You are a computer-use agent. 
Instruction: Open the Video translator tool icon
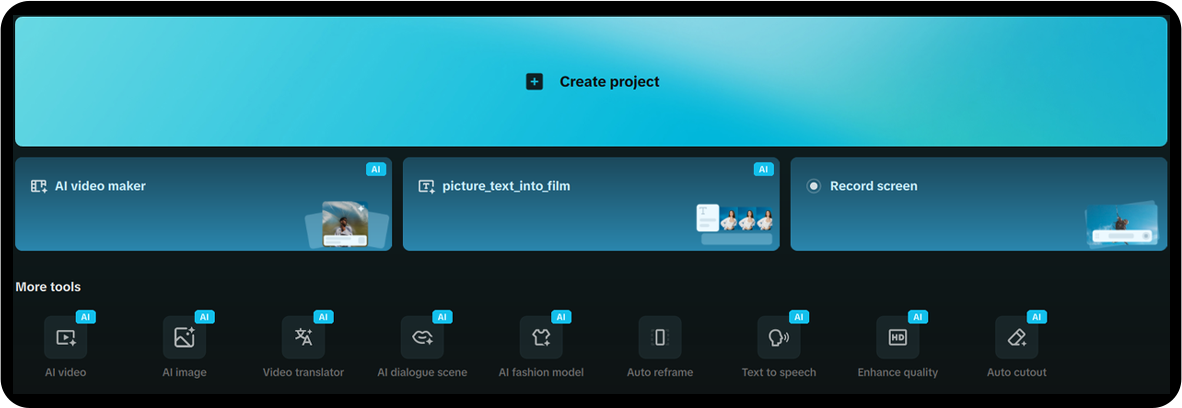click(303, 337)
